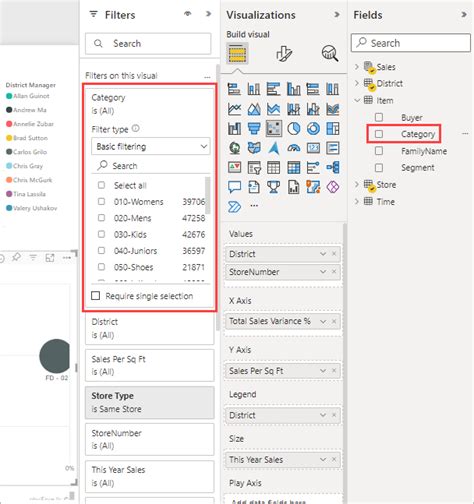The width and height of the screenshot is (474, 504).
Task: Open StoreNumber field well dropdown arrow
Action: 323,272
